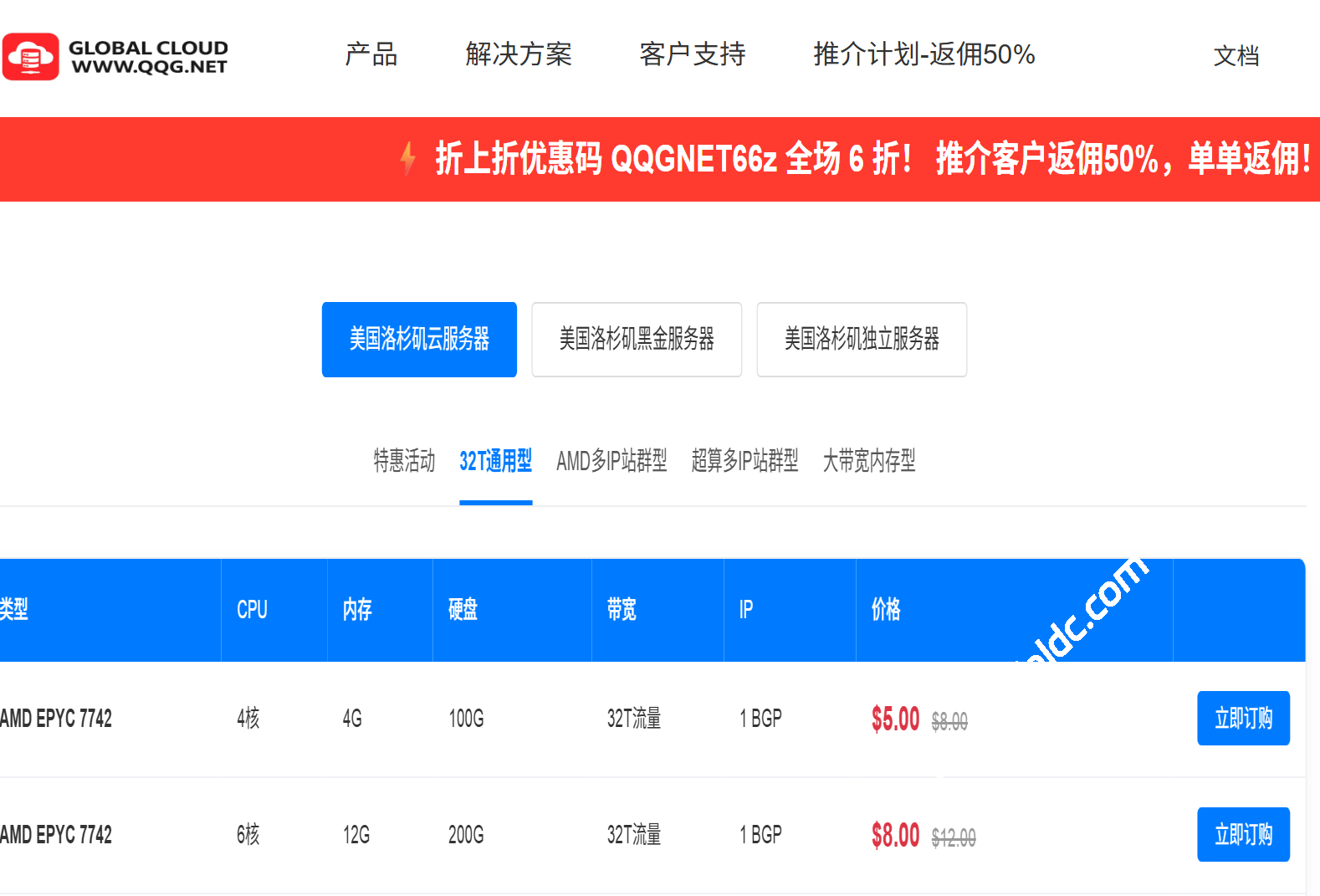1320x896 pixels.
Task: Click the $5.00 price
Action: pos(895,719)
